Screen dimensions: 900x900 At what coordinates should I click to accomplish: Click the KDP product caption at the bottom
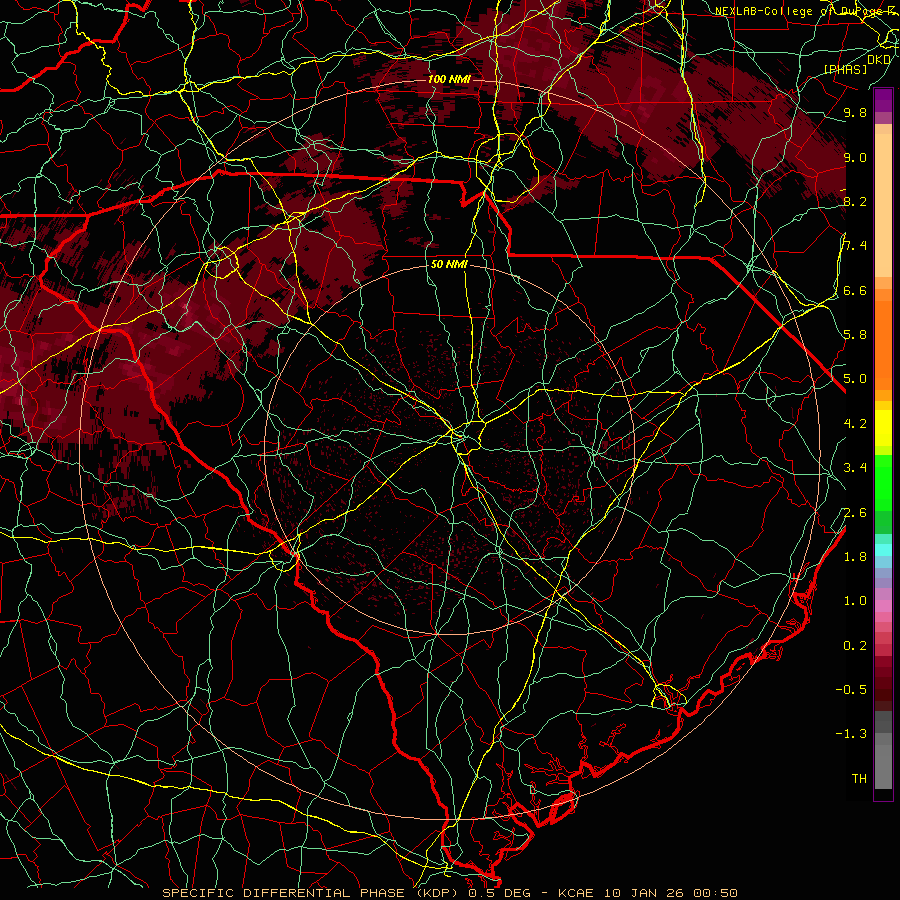[449, 893]
